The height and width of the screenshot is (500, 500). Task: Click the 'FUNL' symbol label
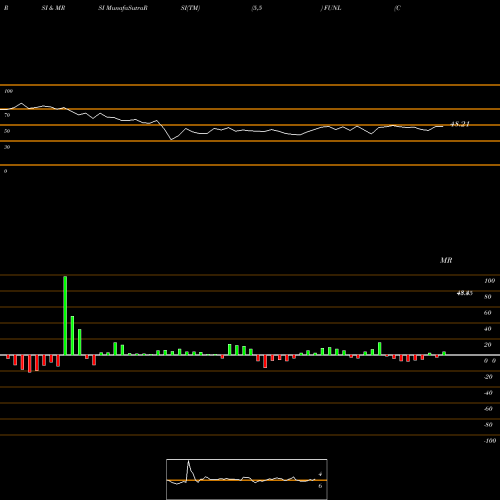332,8
